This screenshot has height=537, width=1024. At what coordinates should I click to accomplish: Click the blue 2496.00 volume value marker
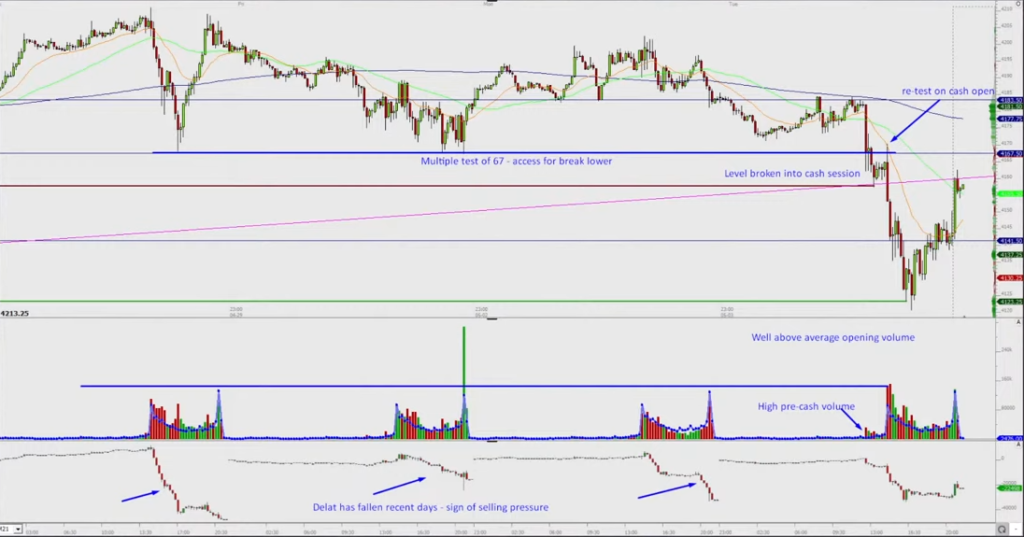tap(1009, 438)
